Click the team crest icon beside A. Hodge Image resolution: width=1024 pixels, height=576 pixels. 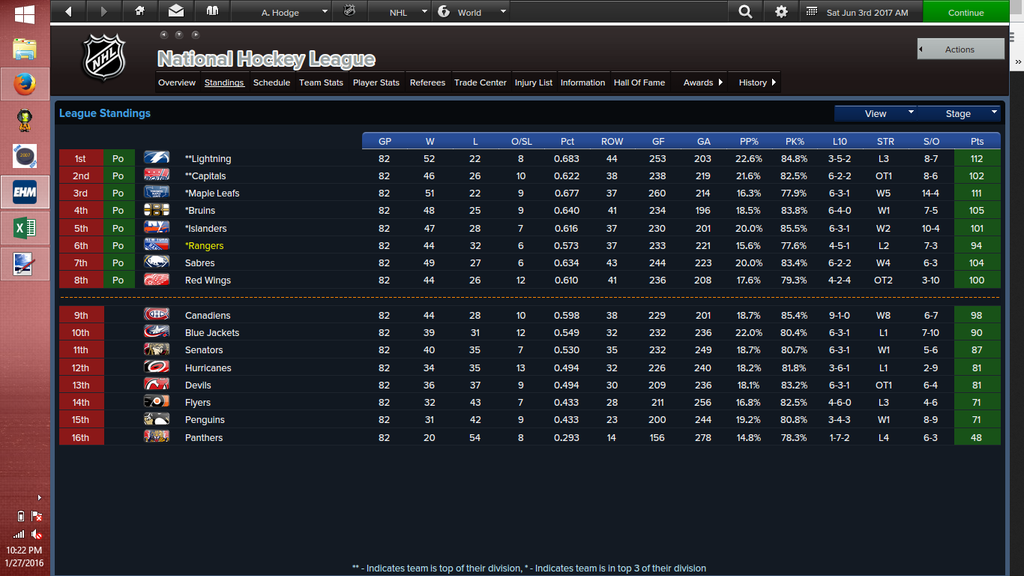tap(349, 11)
